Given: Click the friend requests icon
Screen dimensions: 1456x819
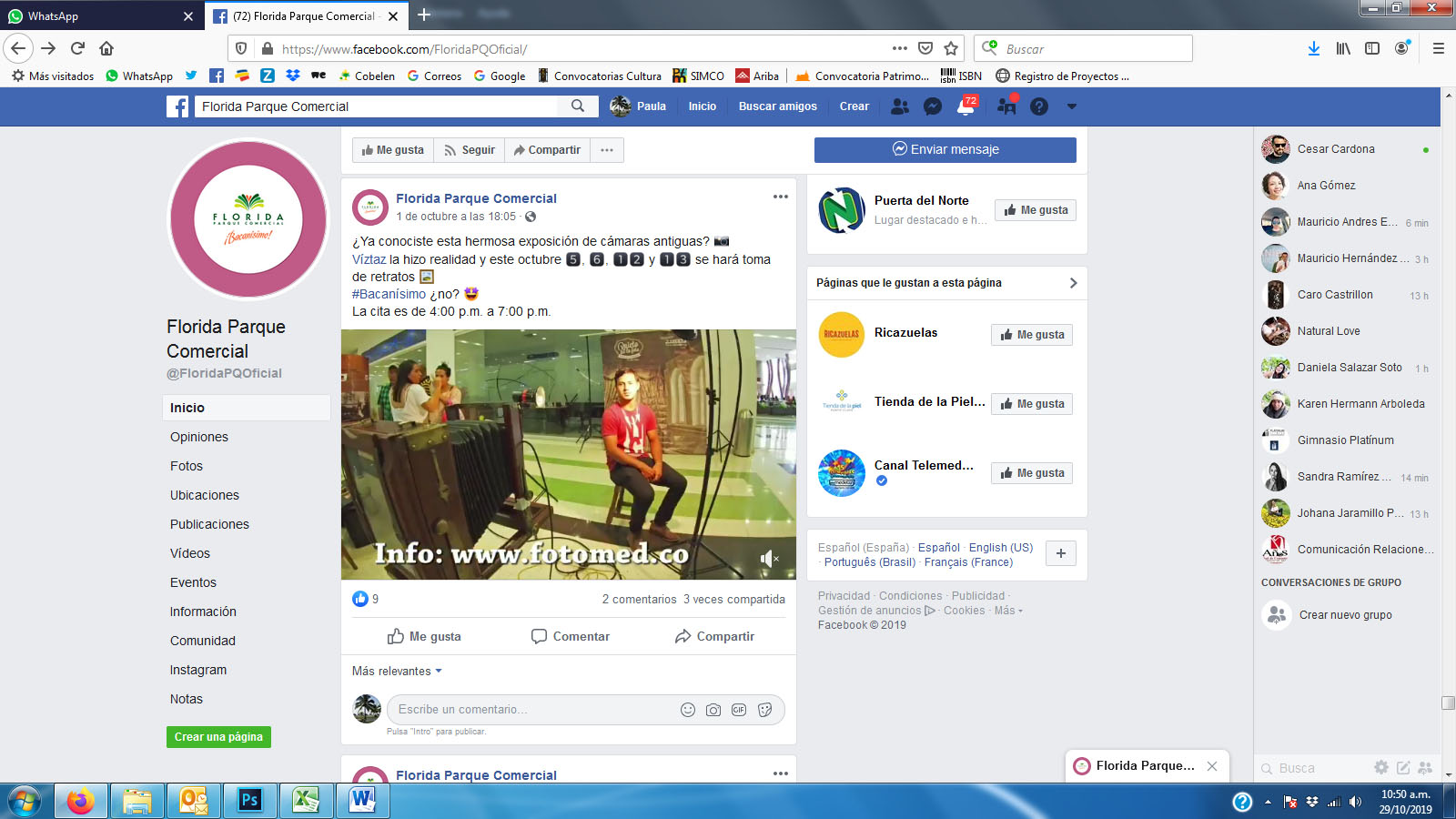Looking at the screenshot, I should point(900,106).
